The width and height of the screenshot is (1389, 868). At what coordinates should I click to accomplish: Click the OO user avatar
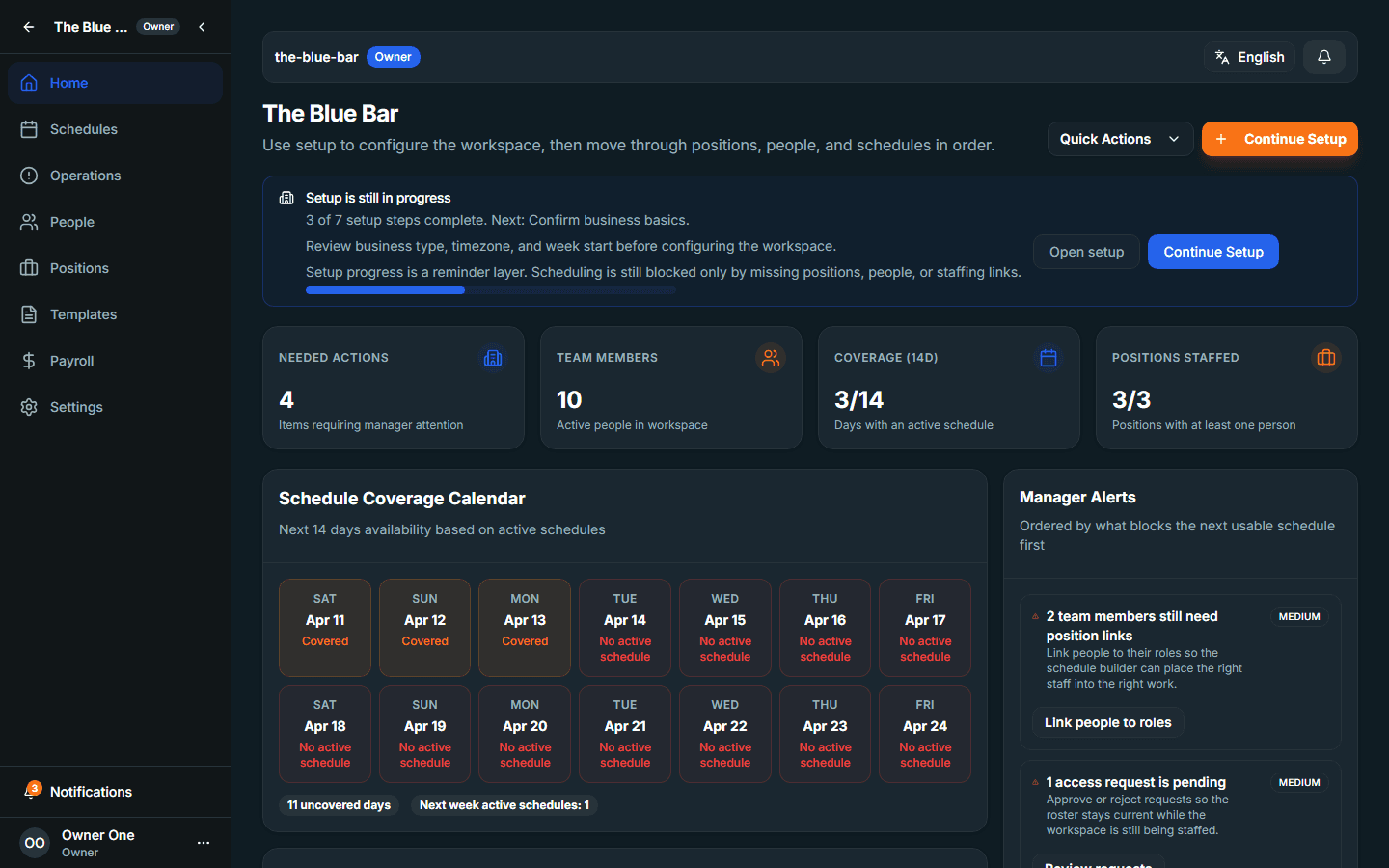tap(35, 843)
